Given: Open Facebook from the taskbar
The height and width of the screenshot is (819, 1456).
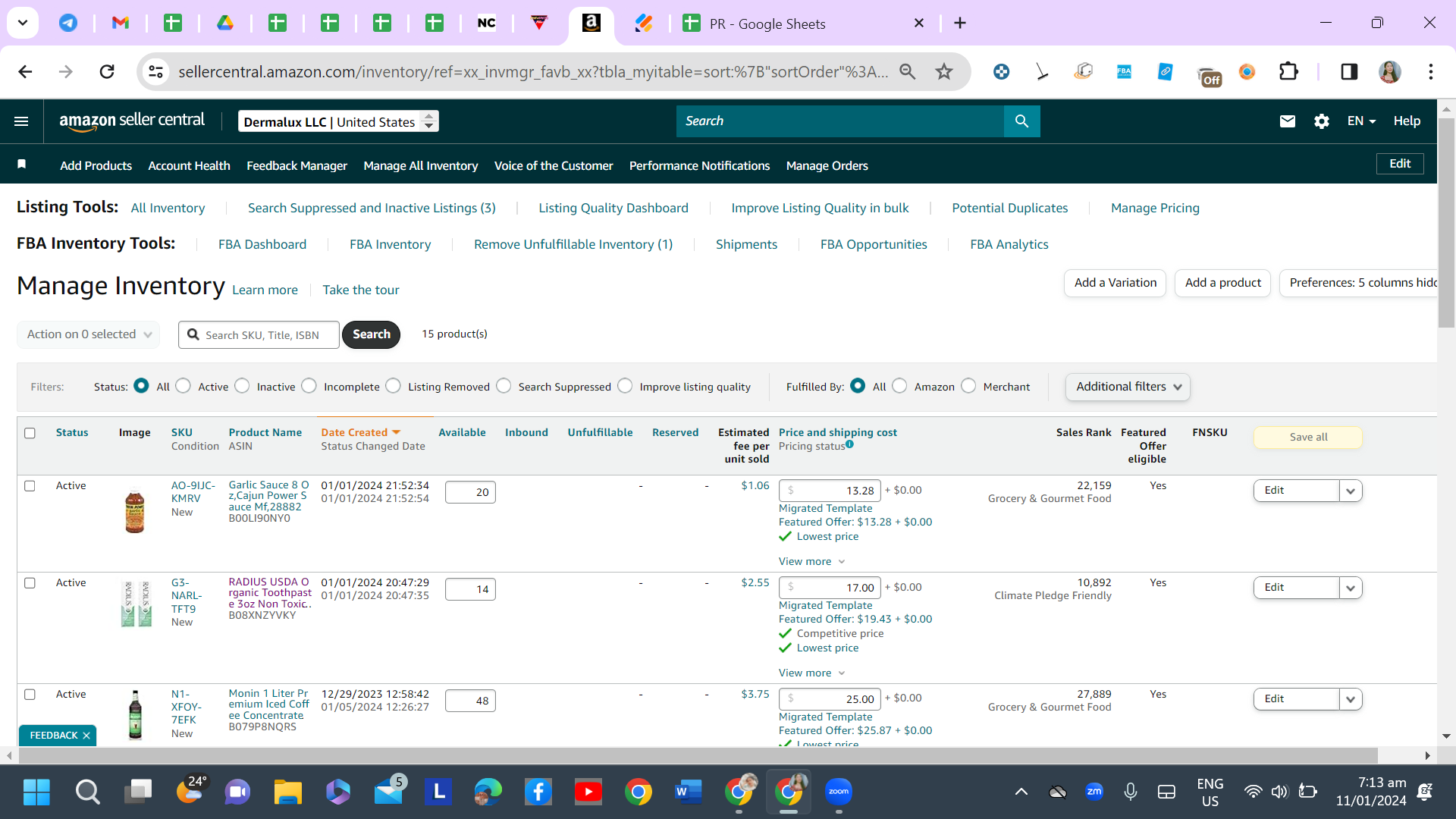Looking at the screenshot, I should point(538,792).
